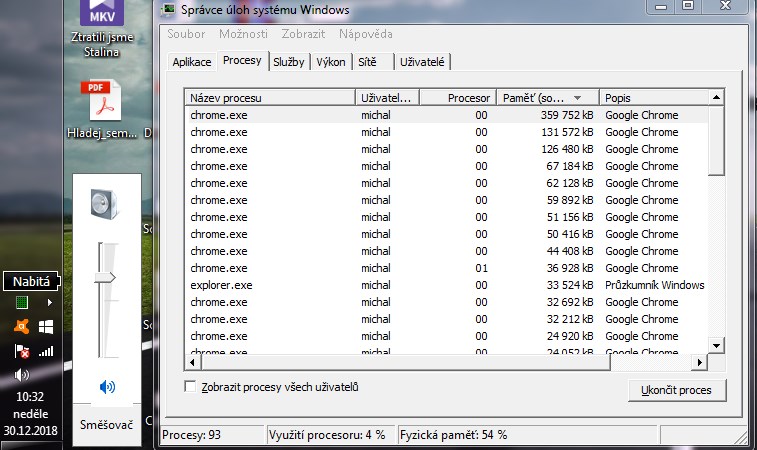Enable Zobrazit procesy všech uživatelů checkbox
This screenshot has height=450, width=757.
190,386
